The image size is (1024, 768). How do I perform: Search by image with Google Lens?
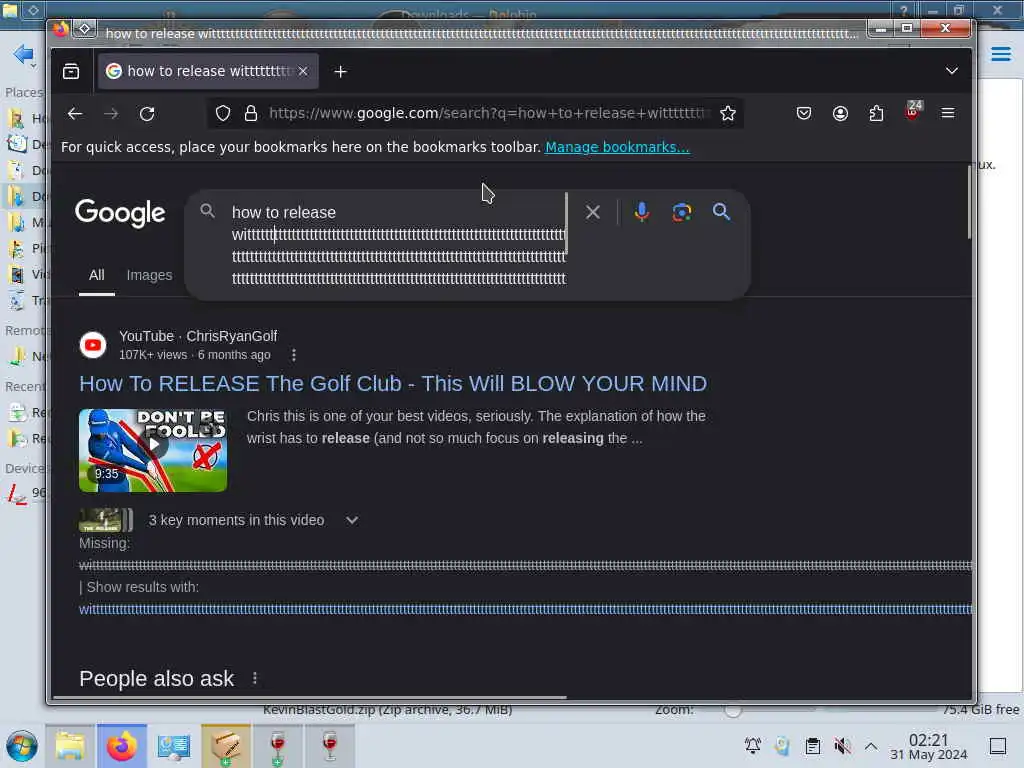[x=682, y=212]
